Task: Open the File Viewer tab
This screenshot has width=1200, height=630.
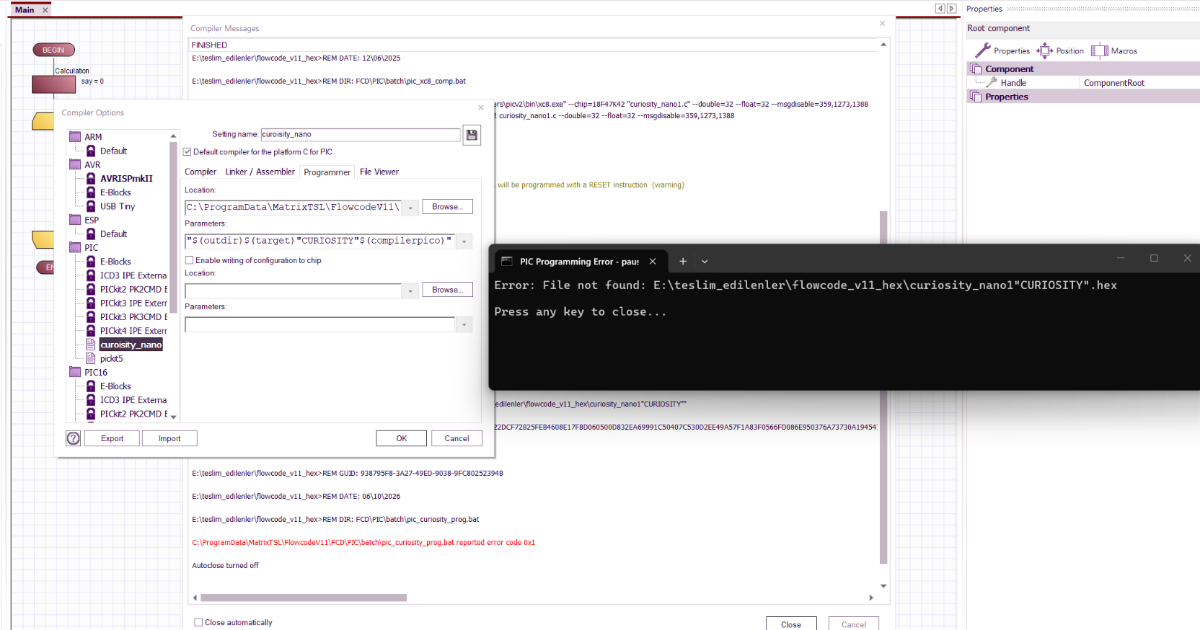Action: point(379,172)
